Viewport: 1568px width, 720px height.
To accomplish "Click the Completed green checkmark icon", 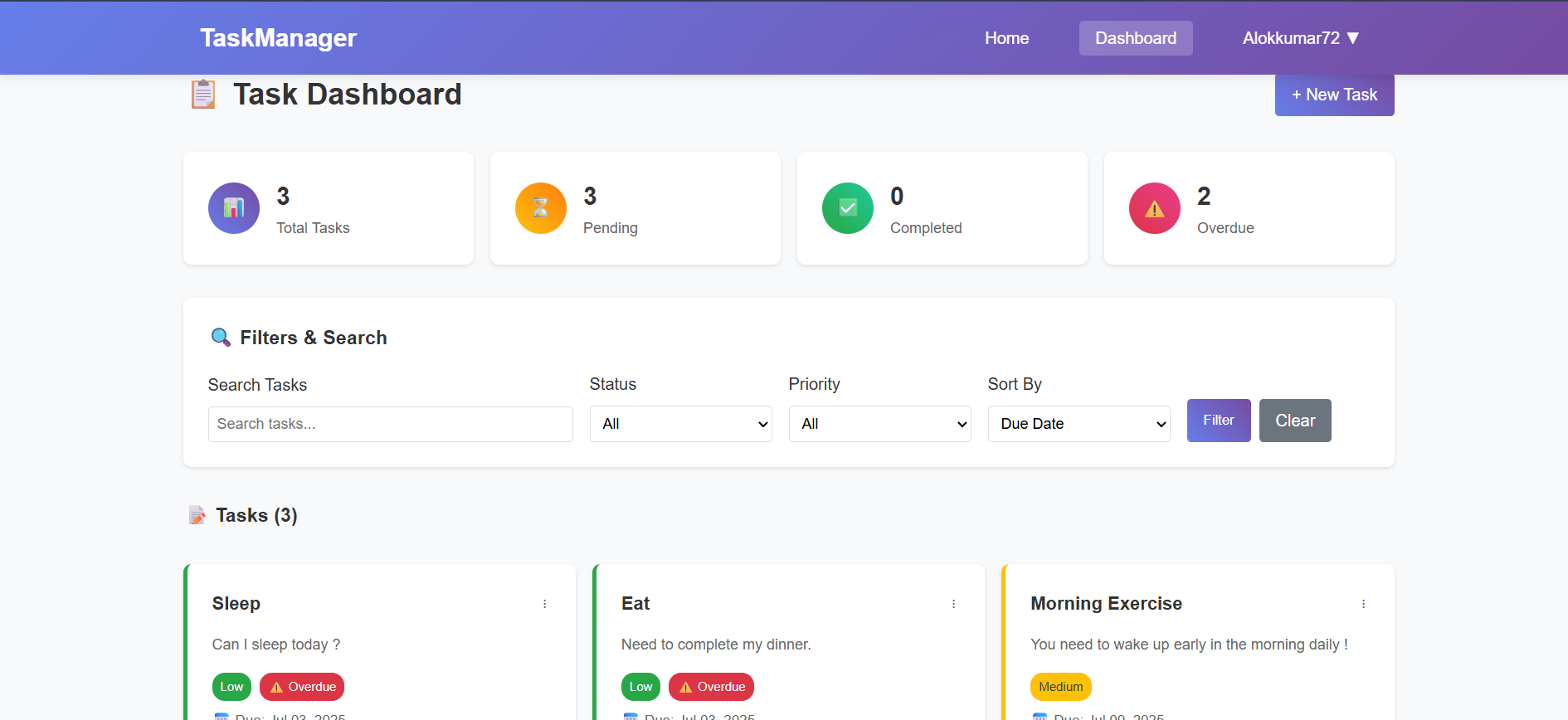I will pyautogui.click(x=848, y=208).
